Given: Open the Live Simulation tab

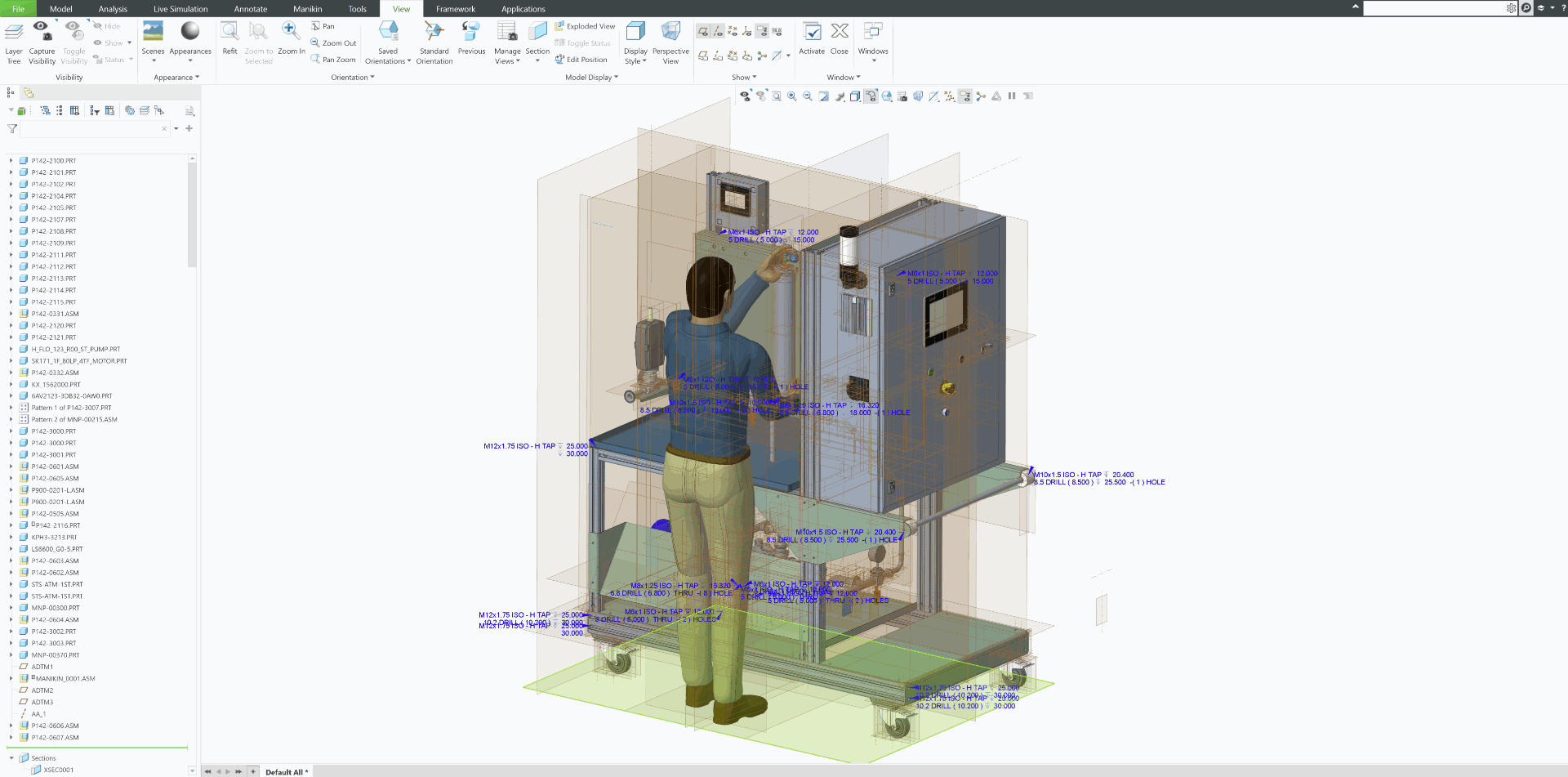Looking at the screenshot, I should 180,9.
